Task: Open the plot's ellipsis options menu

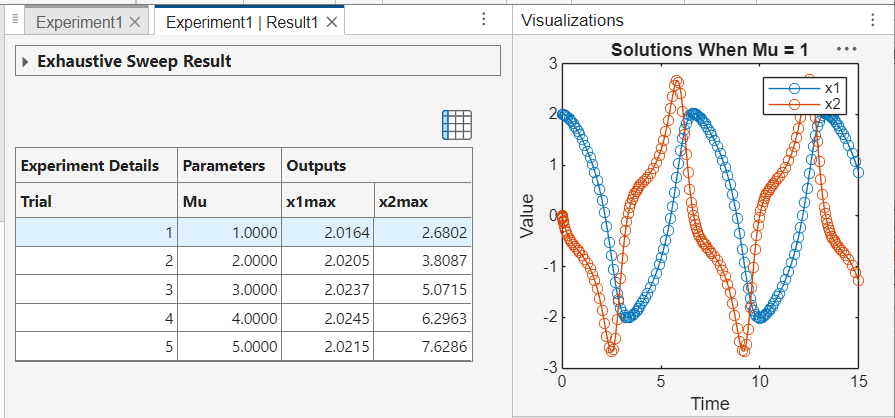Action: click(x=846, y=49)
